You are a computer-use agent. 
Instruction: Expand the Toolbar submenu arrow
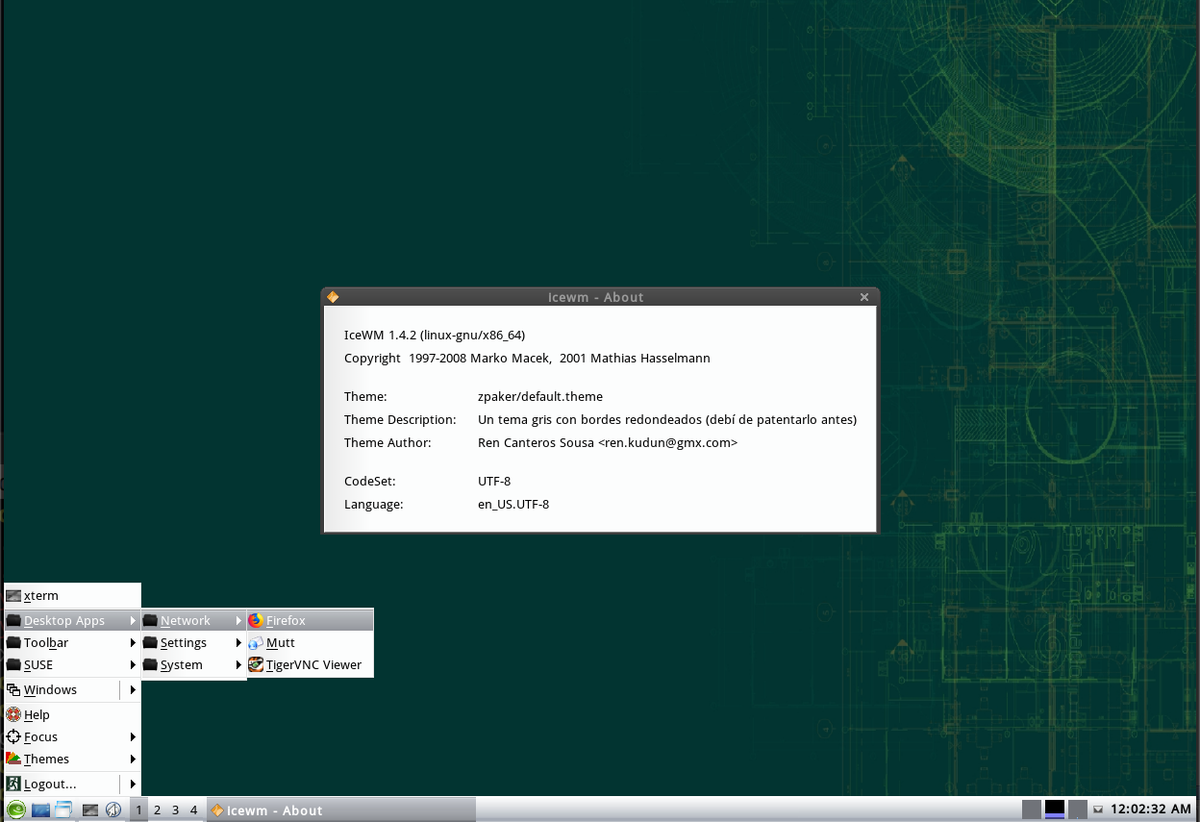click(132, 642)
